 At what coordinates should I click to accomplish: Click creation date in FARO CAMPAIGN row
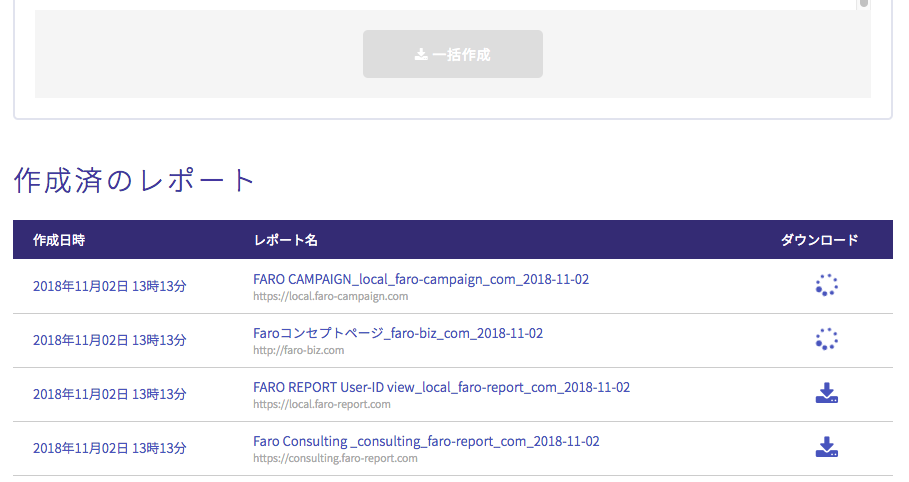[110, 286]
